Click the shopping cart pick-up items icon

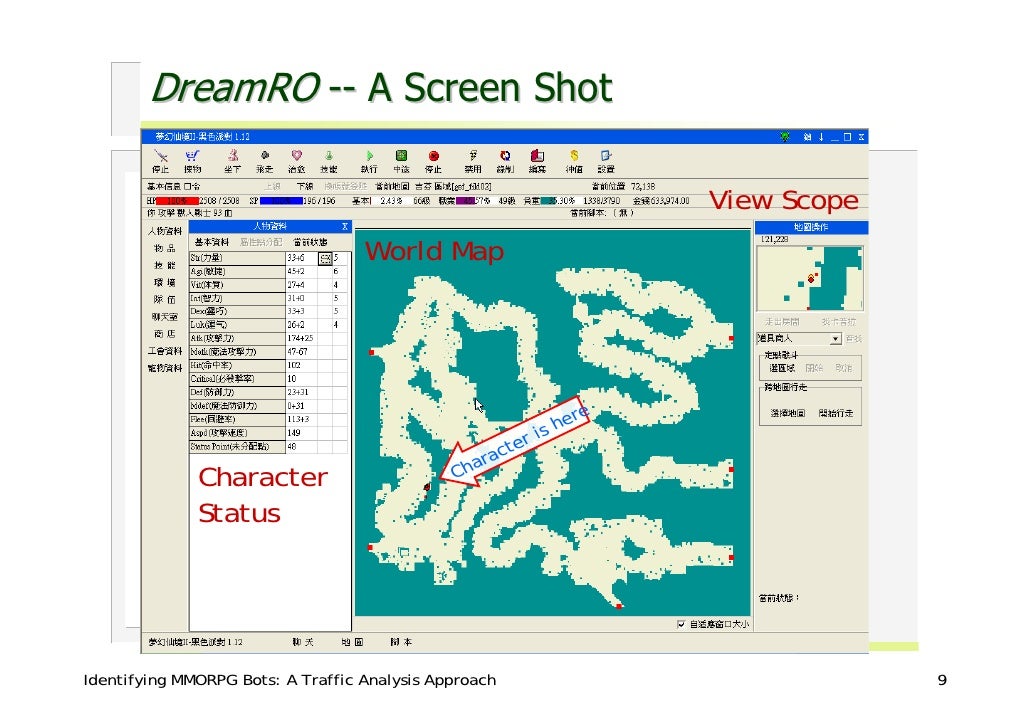[192, 156]
